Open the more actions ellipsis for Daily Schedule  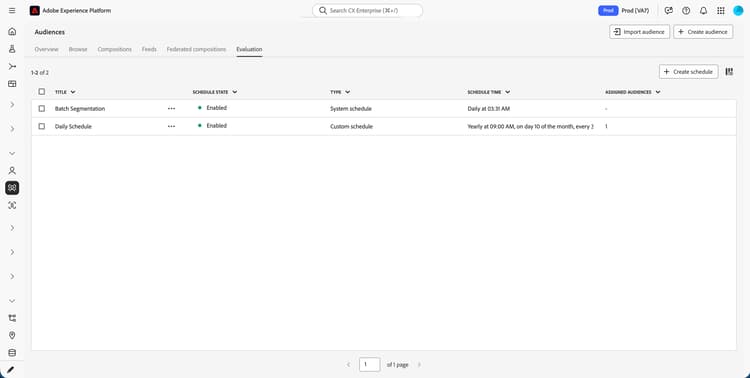pyautogui.click(x=171, y=126)
